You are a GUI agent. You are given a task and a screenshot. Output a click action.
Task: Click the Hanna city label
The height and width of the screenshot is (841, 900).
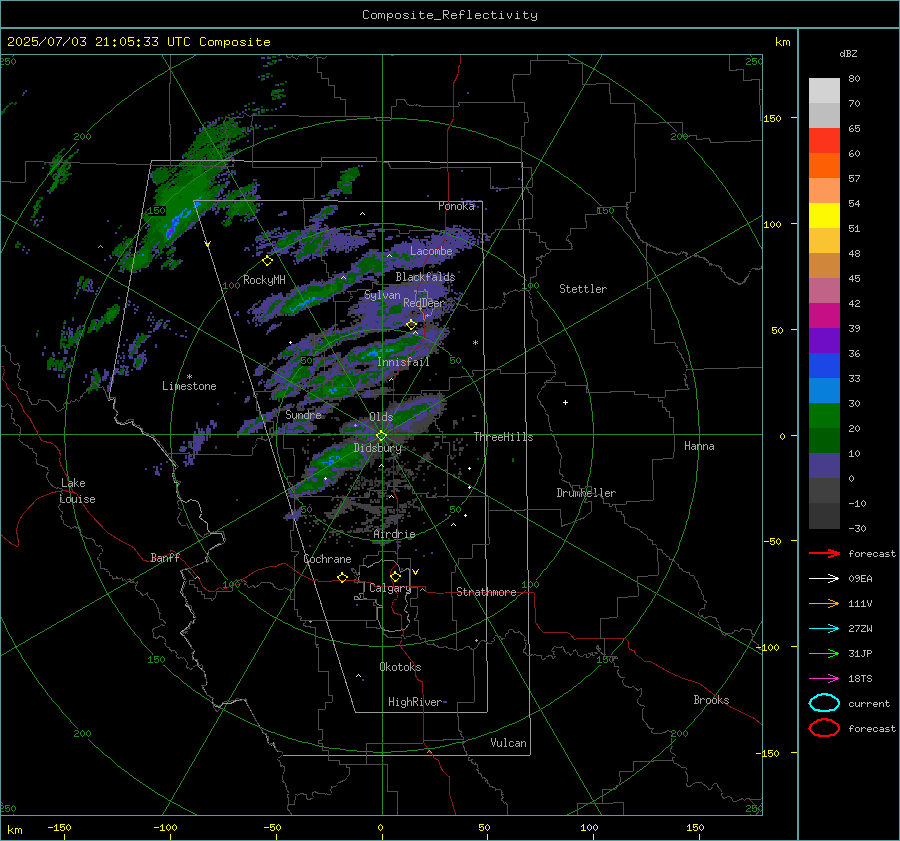(699, 446)
